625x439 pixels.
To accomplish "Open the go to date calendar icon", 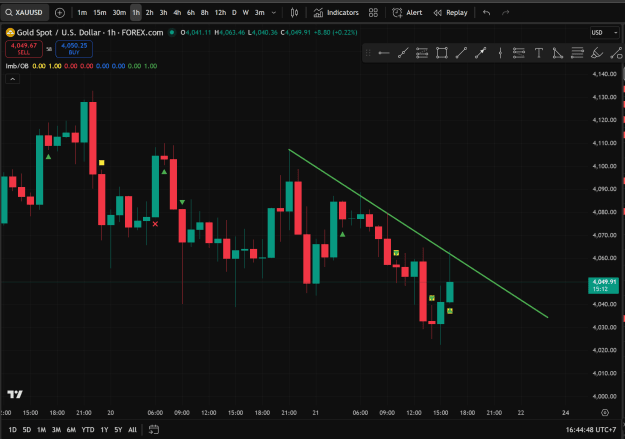I will [153, 429].
